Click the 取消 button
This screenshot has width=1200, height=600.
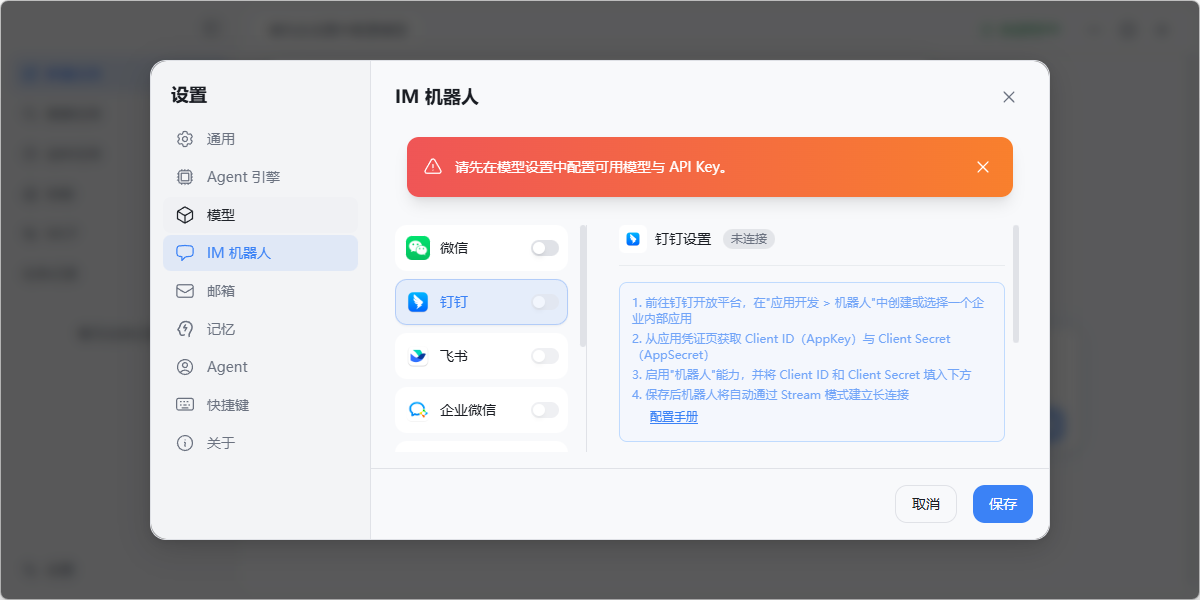[x=925, y=504]
